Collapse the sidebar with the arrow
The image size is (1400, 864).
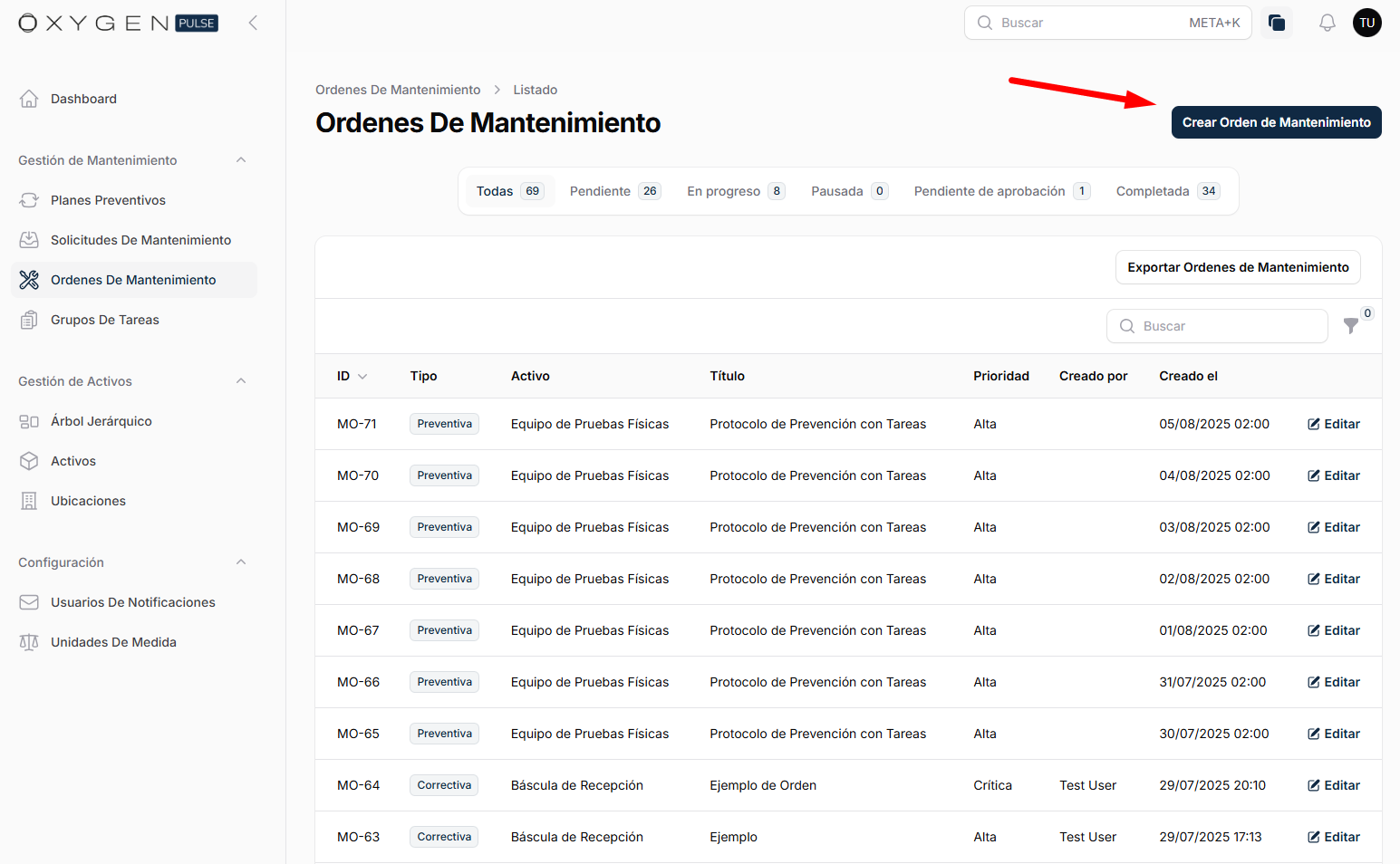pos(254,23)
